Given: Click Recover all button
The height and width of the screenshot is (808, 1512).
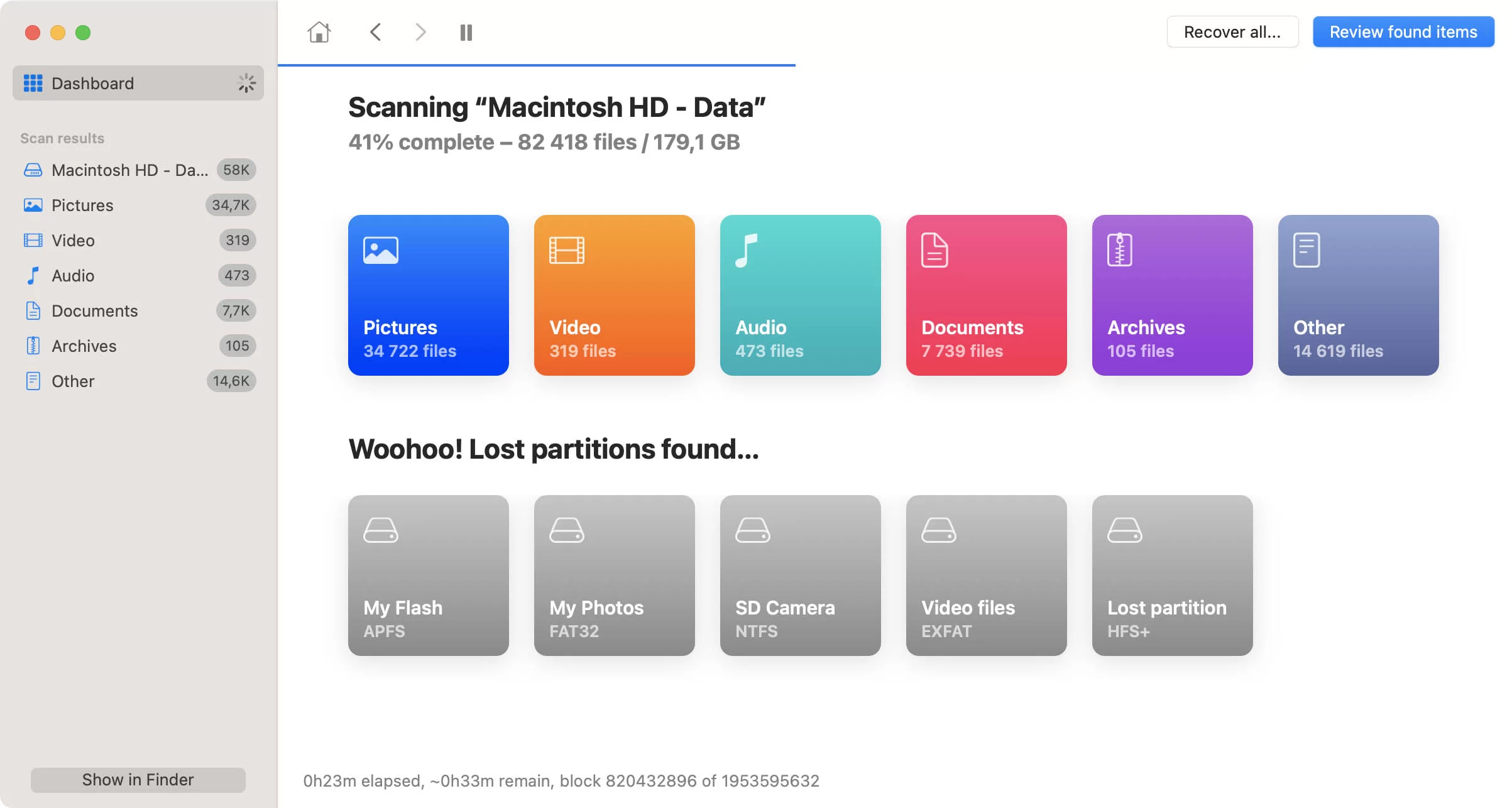Looking at the screenshot, I should point(1233,32).
